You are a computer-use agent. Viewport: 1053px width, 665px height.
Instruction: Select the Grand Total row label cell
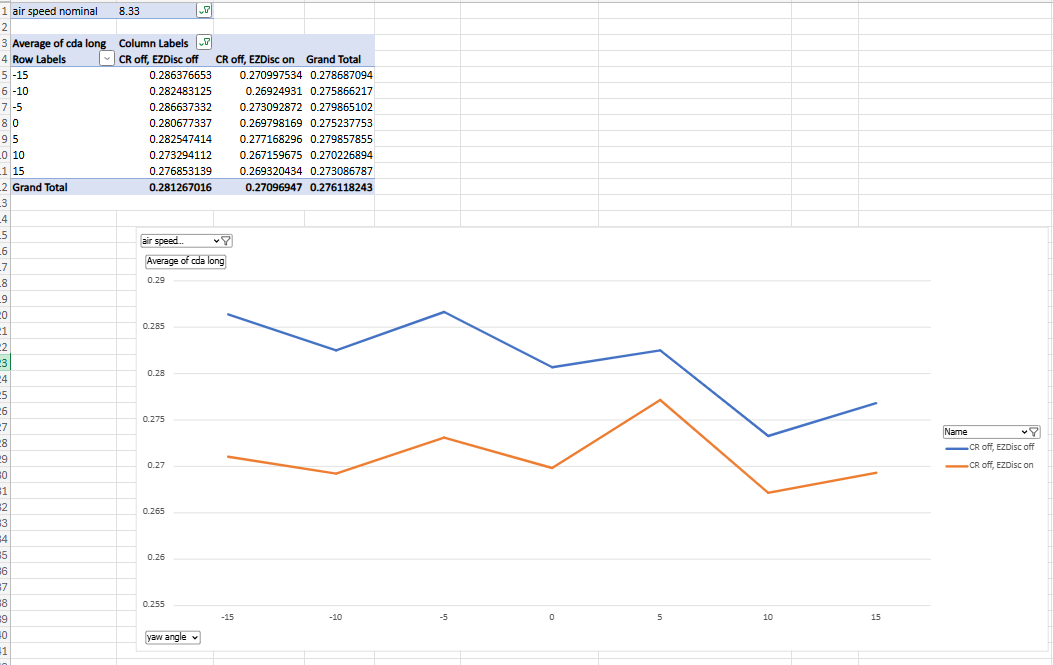click(40, 187)
